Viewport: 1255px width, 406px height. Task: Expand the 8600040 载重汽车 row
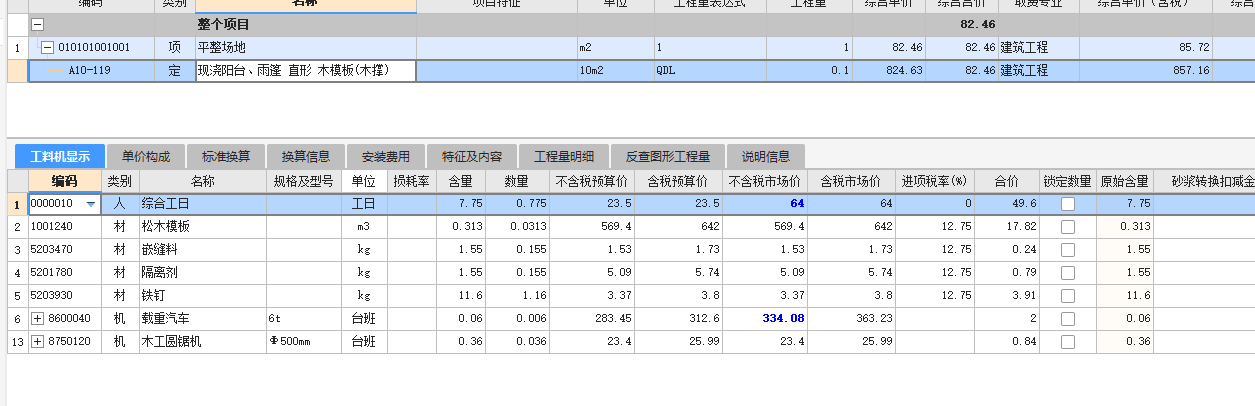(38, 318)
